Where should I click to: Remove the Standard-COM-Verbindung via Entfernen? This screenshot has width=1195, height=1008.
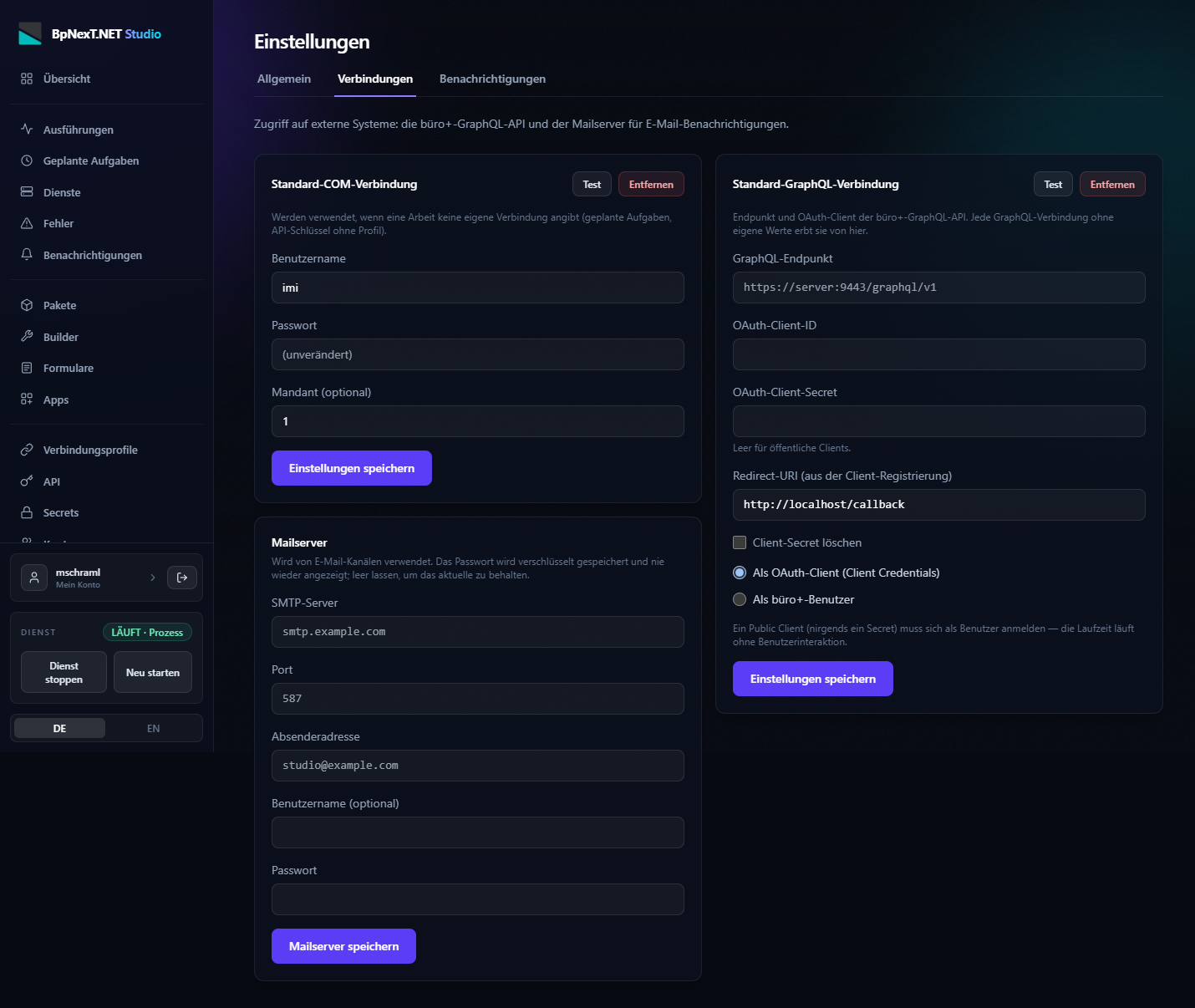[x=651, y=185]
